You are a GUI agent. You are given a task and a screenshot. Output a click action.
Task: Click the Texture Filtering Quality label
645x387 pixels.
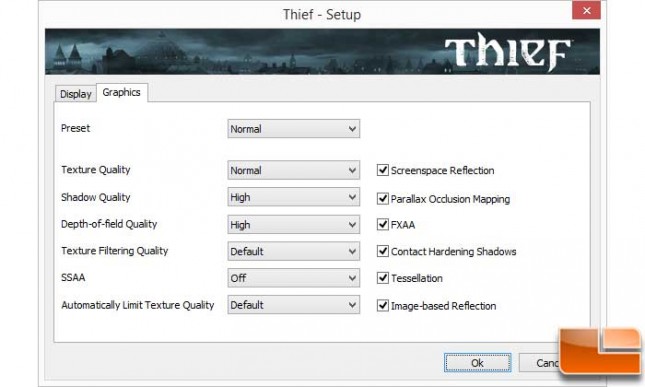(x=114, y=251)
